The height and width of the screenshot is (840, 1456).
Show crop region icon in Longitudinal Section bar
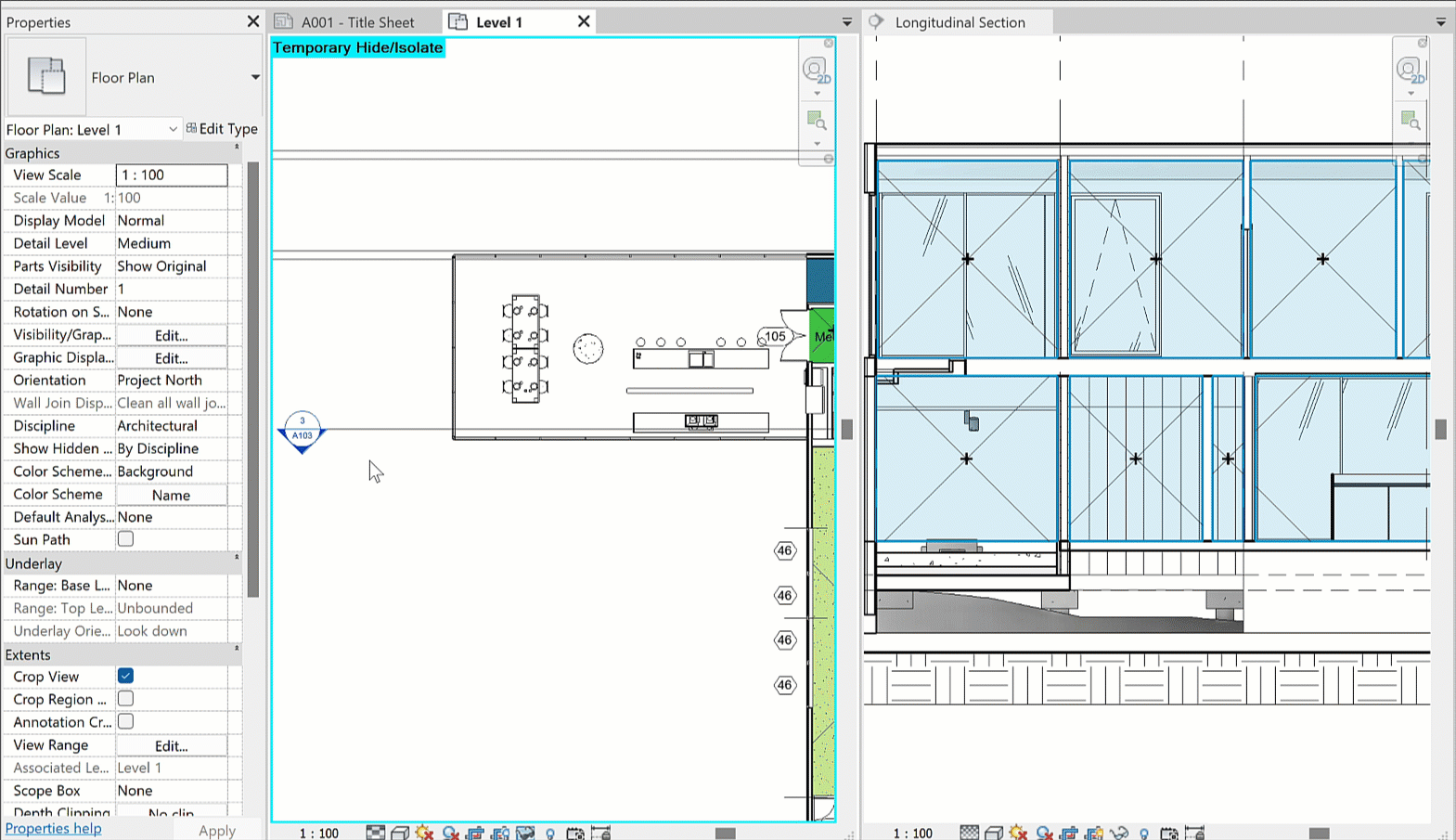1094,833
